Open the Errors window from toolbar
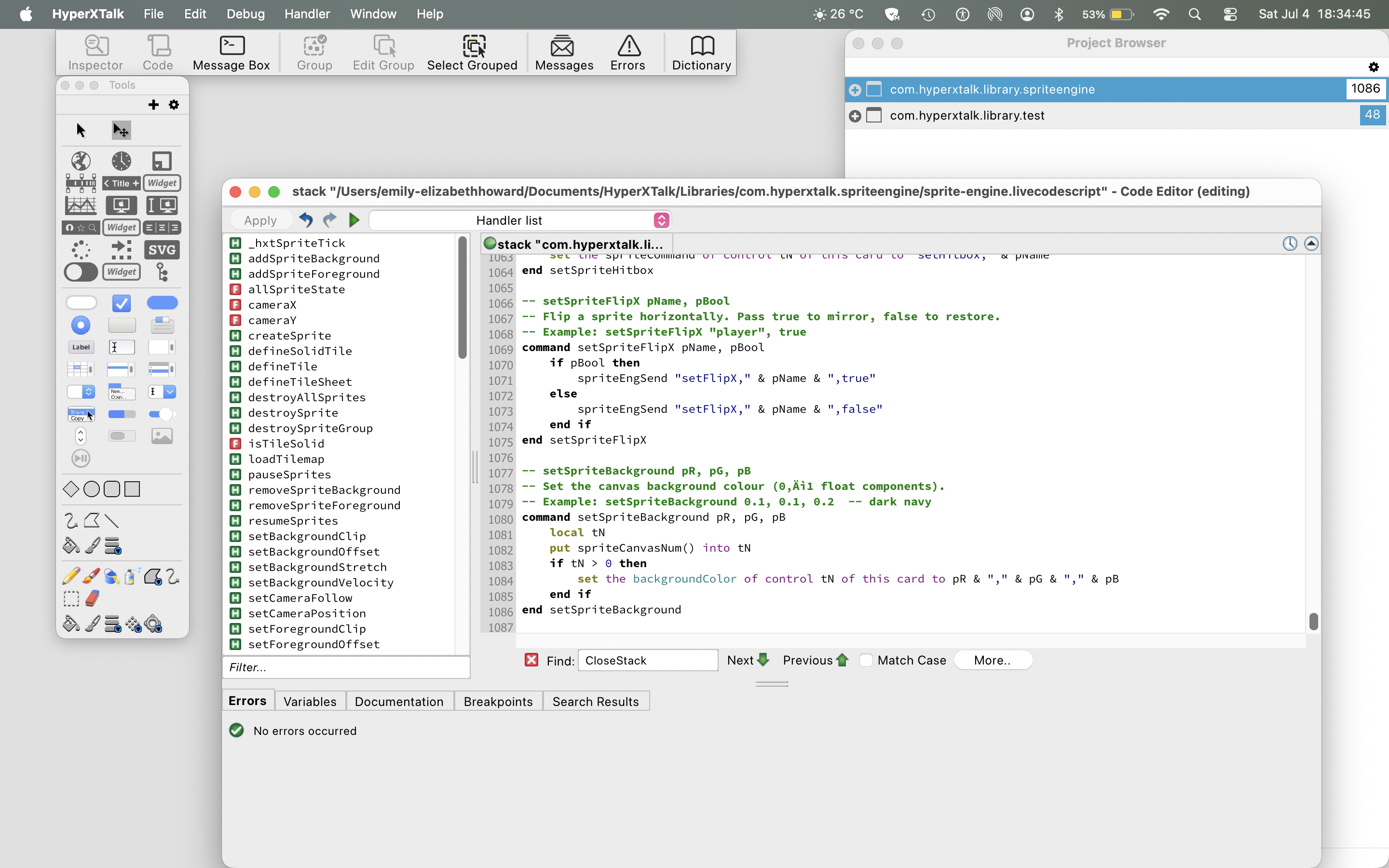 click(x=628, y=52)
